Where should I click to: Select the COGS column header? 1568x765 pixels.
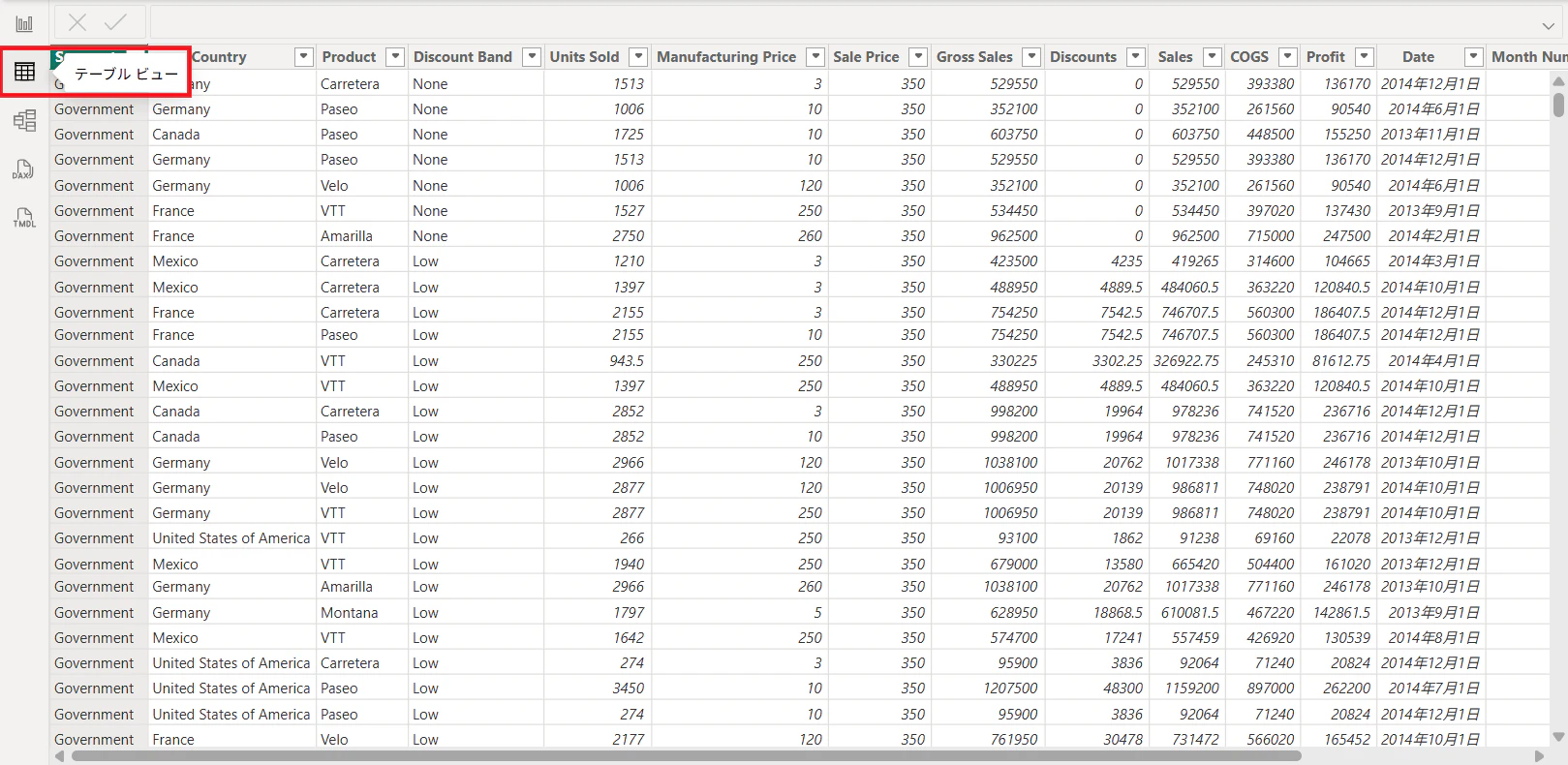click(1249, 57)
